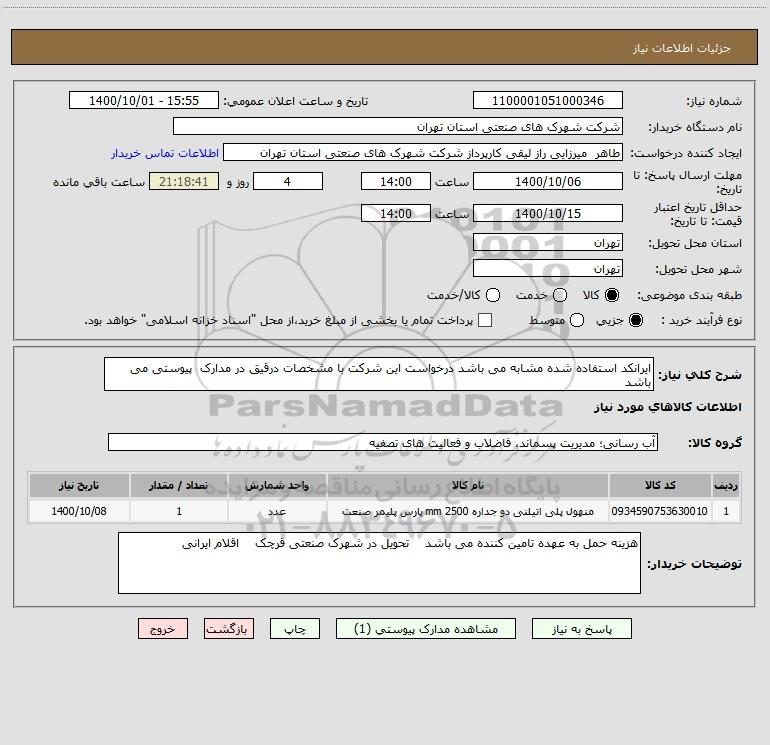Click item code 0934590753630010 cell
This screenshot has height=745, width=770.
point(660,511)
